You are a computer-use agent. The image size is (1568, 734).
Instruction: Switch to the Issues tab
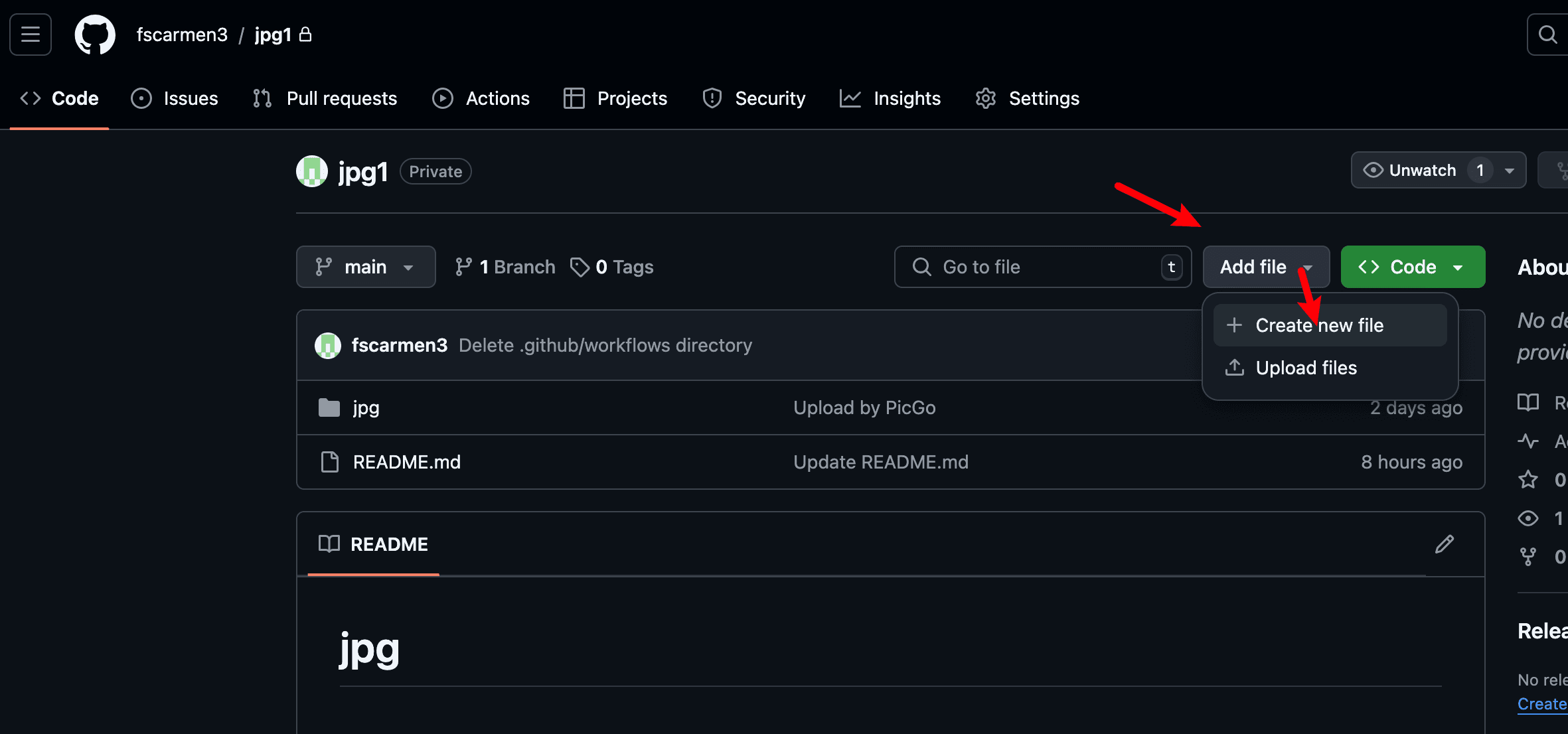pyautogui.click(x=175, y=98)
